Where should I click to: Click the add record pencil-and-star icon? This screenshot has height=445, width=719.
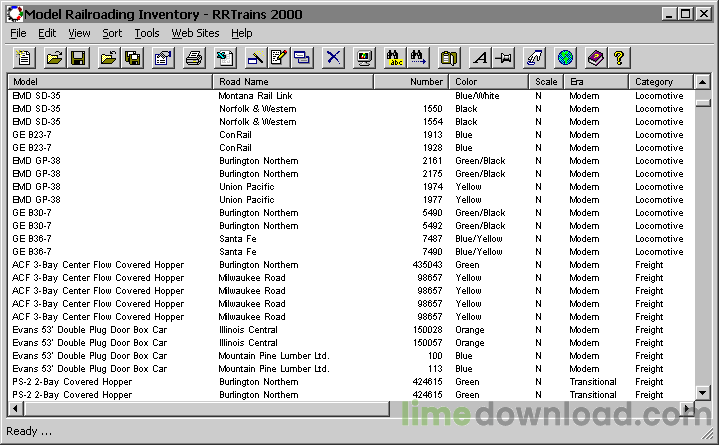255,58
